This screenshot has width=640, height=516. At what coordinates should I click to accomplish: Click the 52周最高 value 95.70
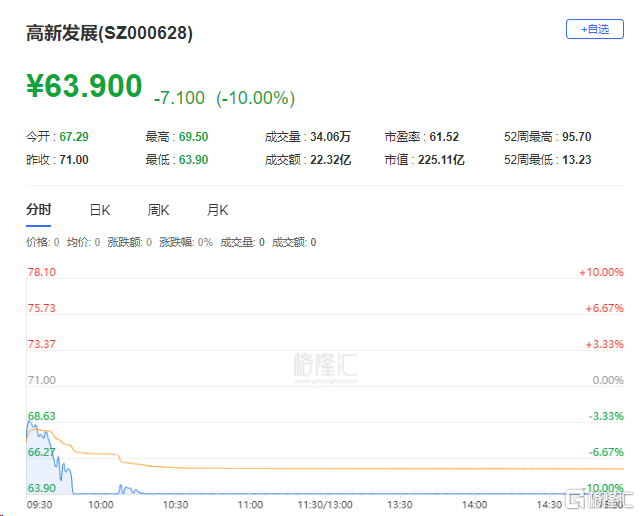click(x=577, y=136)
